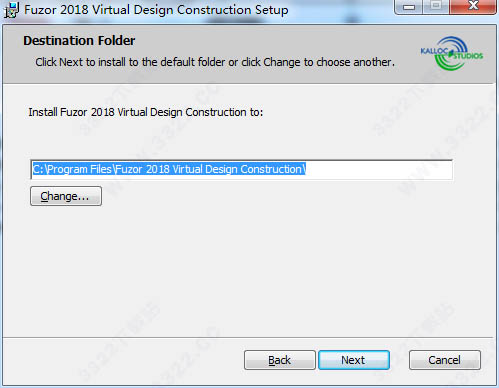This screenshot has width=499, height=388.
Task: Click the blue KALLOC text in logo
Action: click(434, 51)
